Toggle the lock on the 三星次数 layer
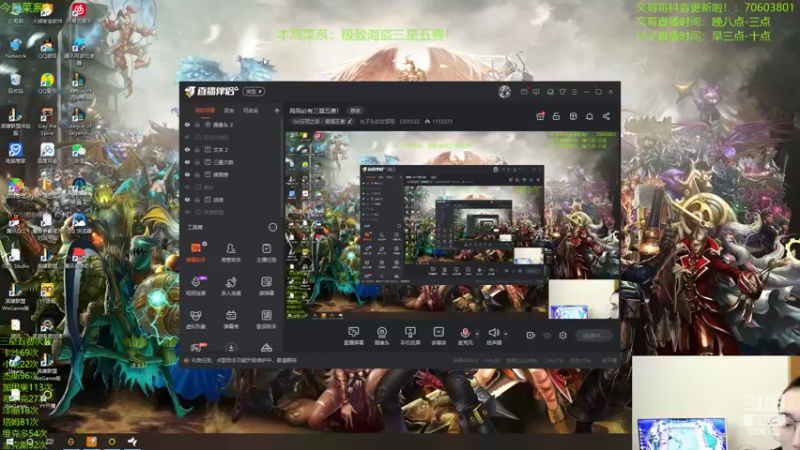 (x=197, y=162)
